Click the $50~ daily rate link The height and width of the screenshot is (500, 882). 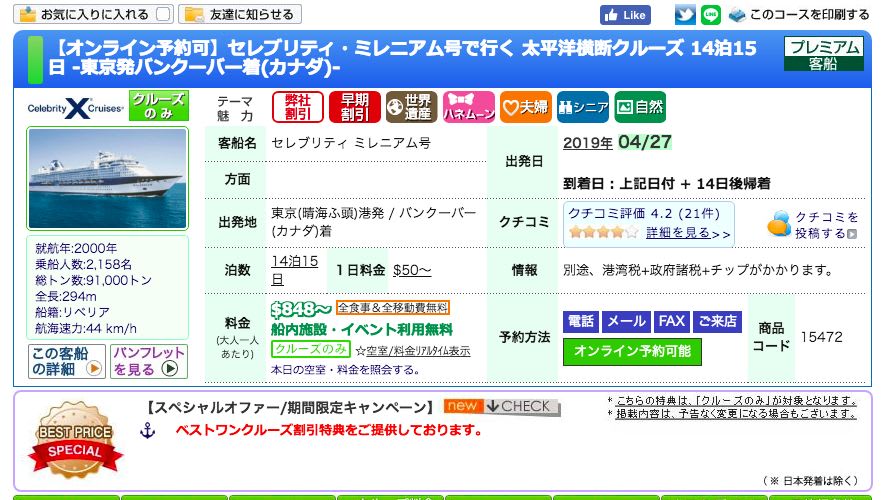click(412, 271)
